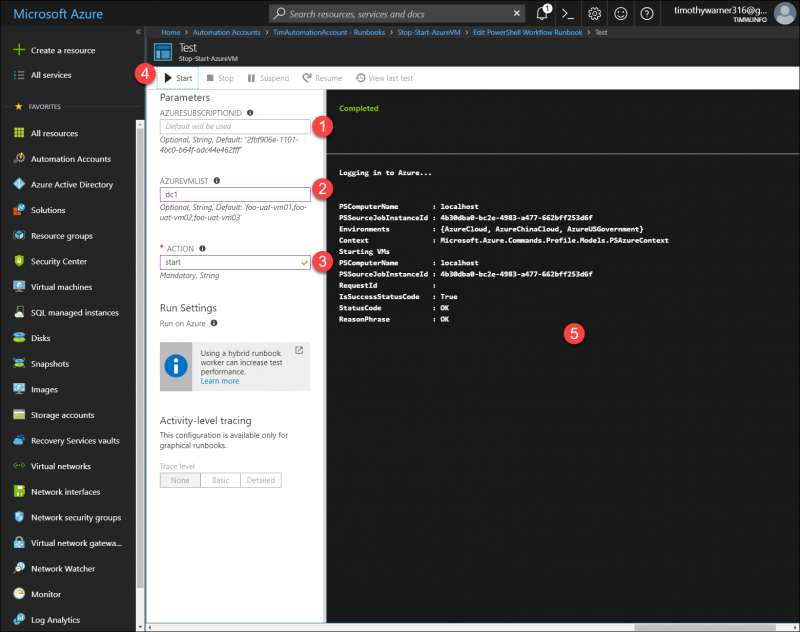Open the help question mark icon
This screenshot has height=632, width=800.
point(647,14)
